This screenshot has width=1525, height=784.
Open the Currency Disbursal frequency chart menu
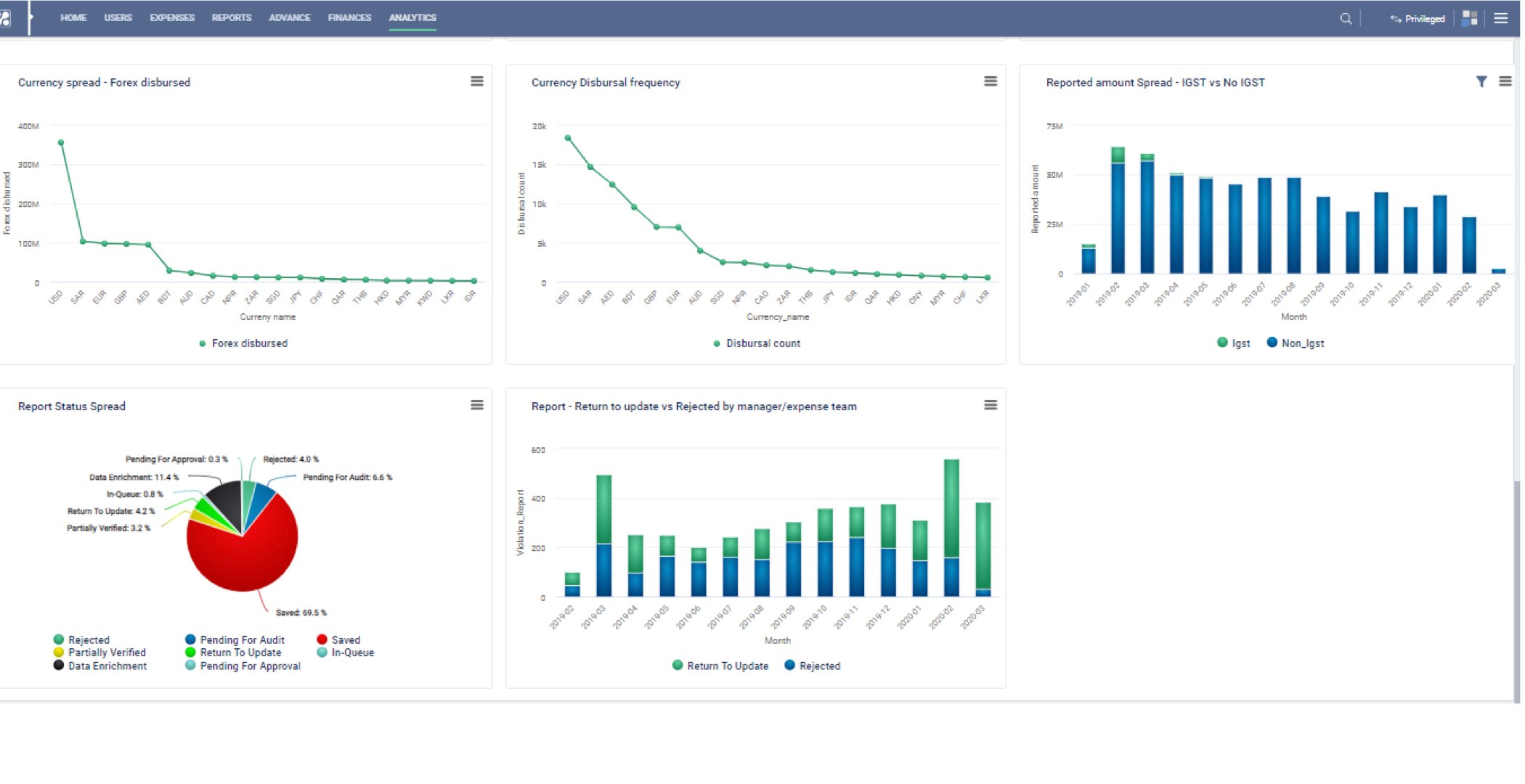pyautogui.click(x=991, y=81)
